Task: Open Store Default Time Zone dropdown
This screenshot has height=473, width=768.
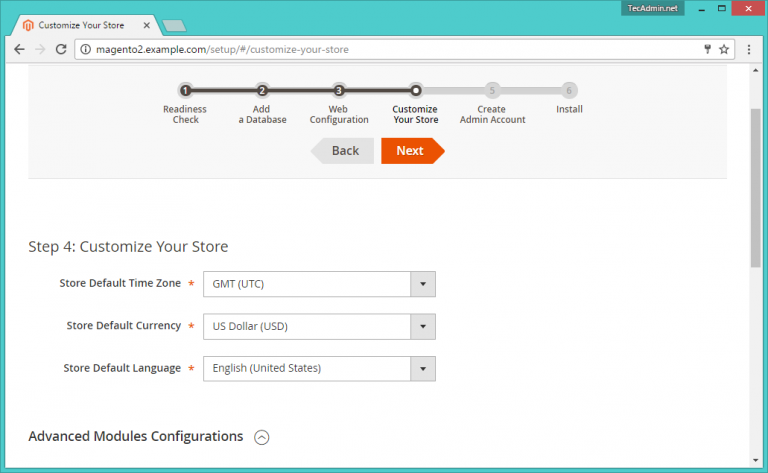Action: tap(319, 284)
